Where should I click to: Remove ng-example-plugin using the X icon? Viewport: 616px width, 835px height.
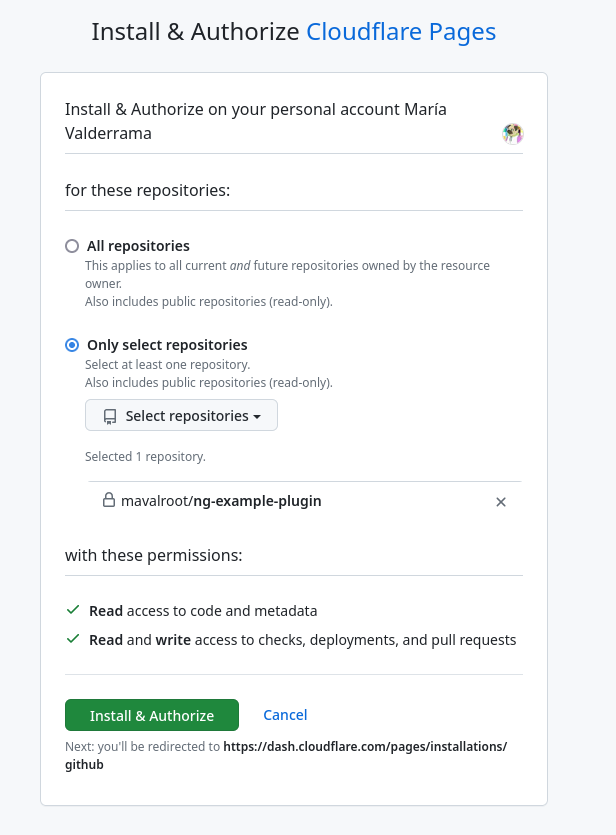point(501,502)
